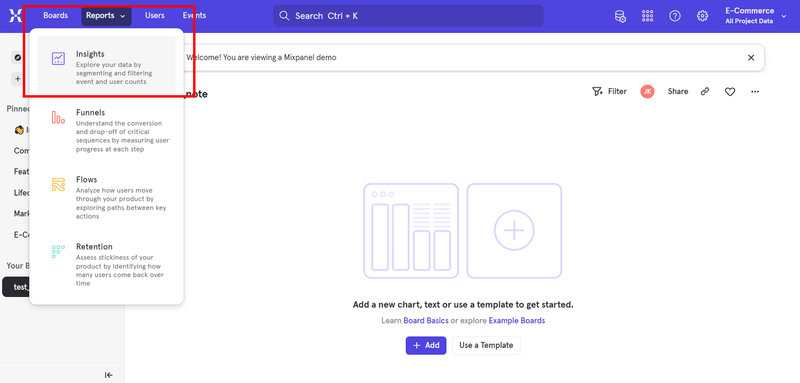Open the settings gear icon
The height and width of the screenshot is (383, 800).
click(x=703, y=16)
